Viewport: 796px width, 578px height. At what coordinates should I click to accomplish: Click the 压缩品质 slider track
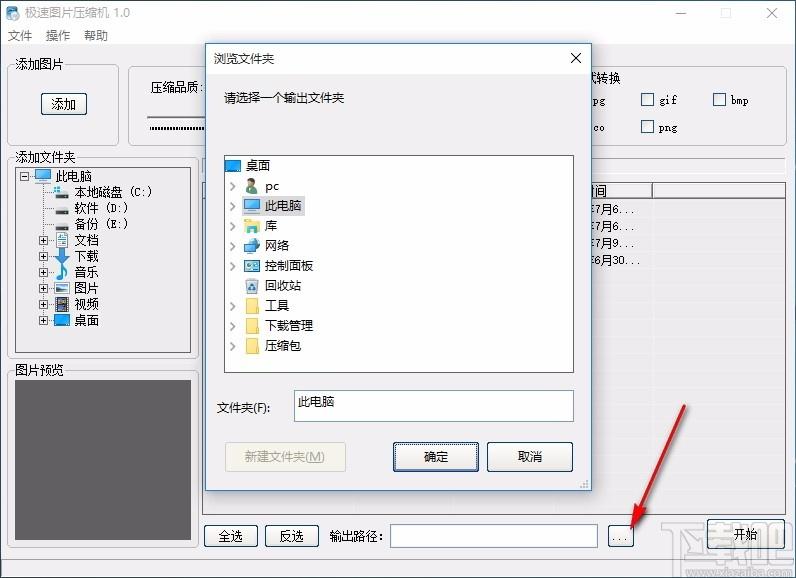coord(176,117)
